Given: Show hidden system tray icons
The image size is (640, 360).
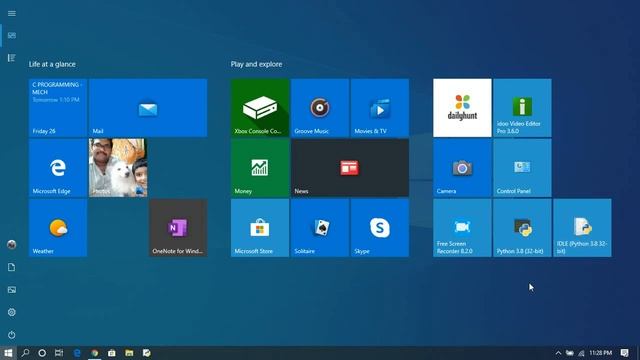Looking at the screenshot, I should 558,353.
